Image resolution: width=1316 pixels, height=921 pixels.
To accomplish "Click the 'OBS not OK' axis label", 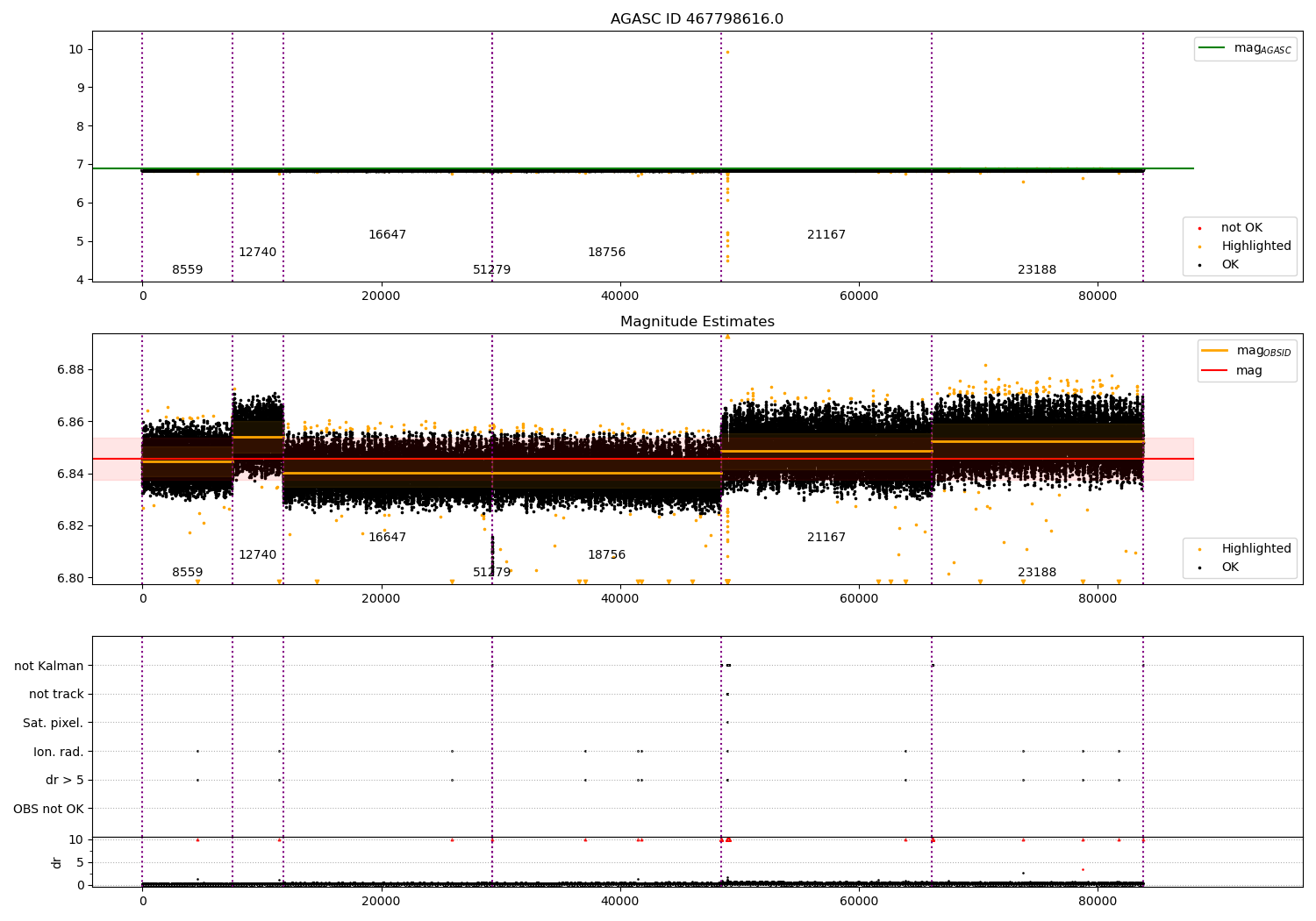I will (x=49, y=809).
